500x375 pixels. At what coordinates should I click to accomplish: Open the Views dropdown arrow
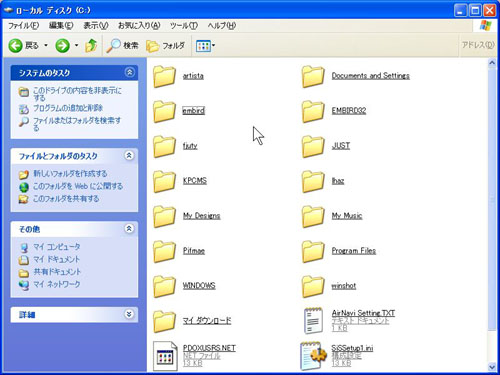click(214, 46)
